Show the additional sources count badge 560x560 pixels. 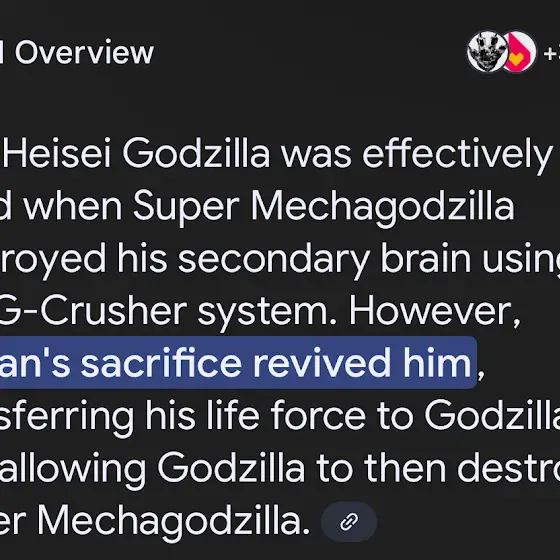tap(551, 53)
